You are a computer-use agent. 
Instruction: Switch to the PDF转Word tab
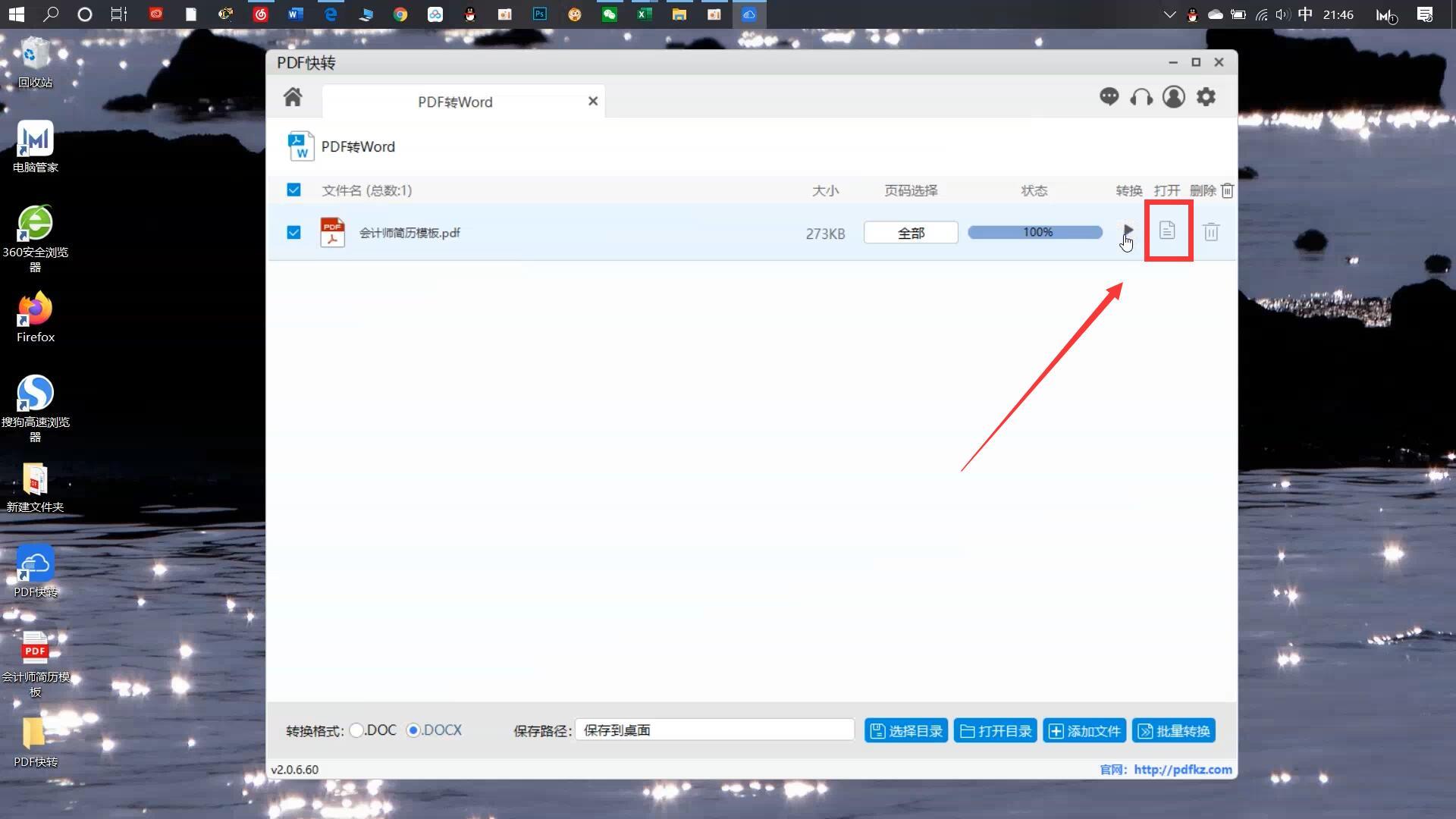point(455,102)
